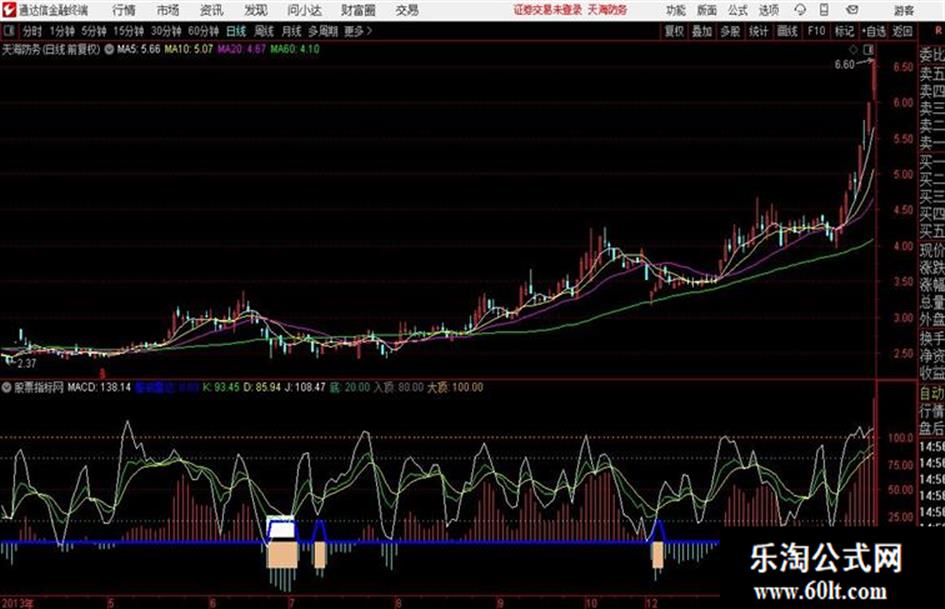Viewport: 945px width, 609px height.
Task: Click the 画线 drawing tools button
Action: (787, 31)
